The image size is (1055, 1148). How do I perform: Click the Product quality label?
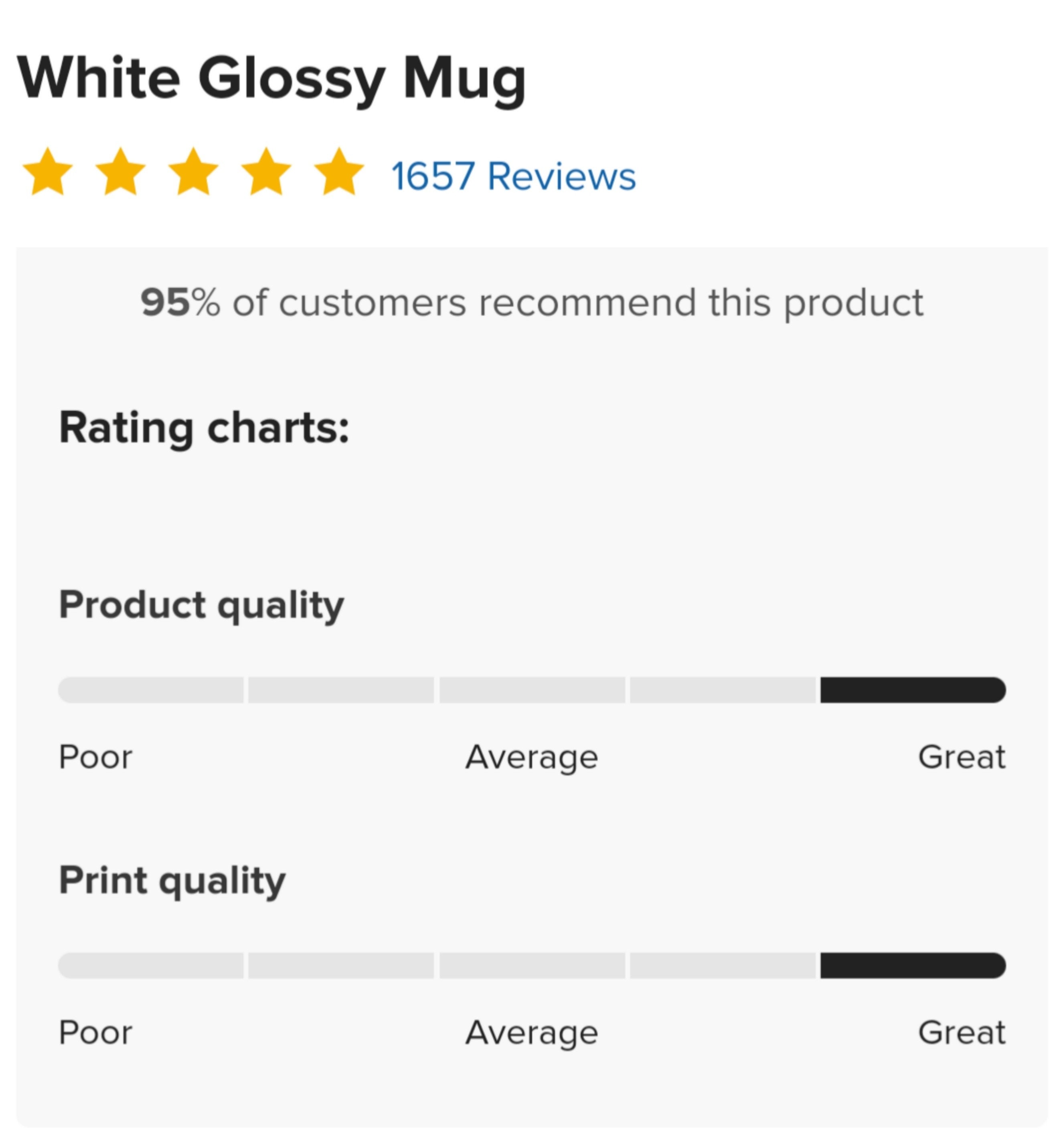[x=202, y=606]
